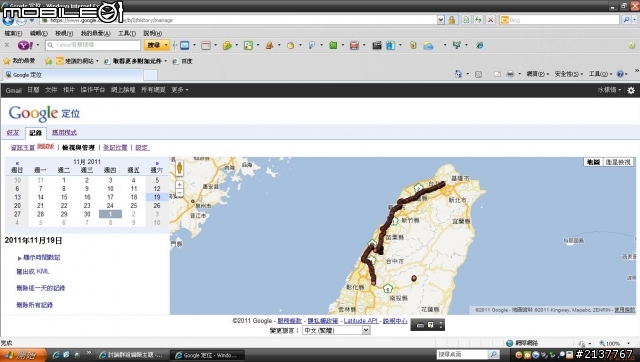Viewport: 640px width, 362px height.
Task: Select the Google 定位 browser tab
Action: pos(73,75)
